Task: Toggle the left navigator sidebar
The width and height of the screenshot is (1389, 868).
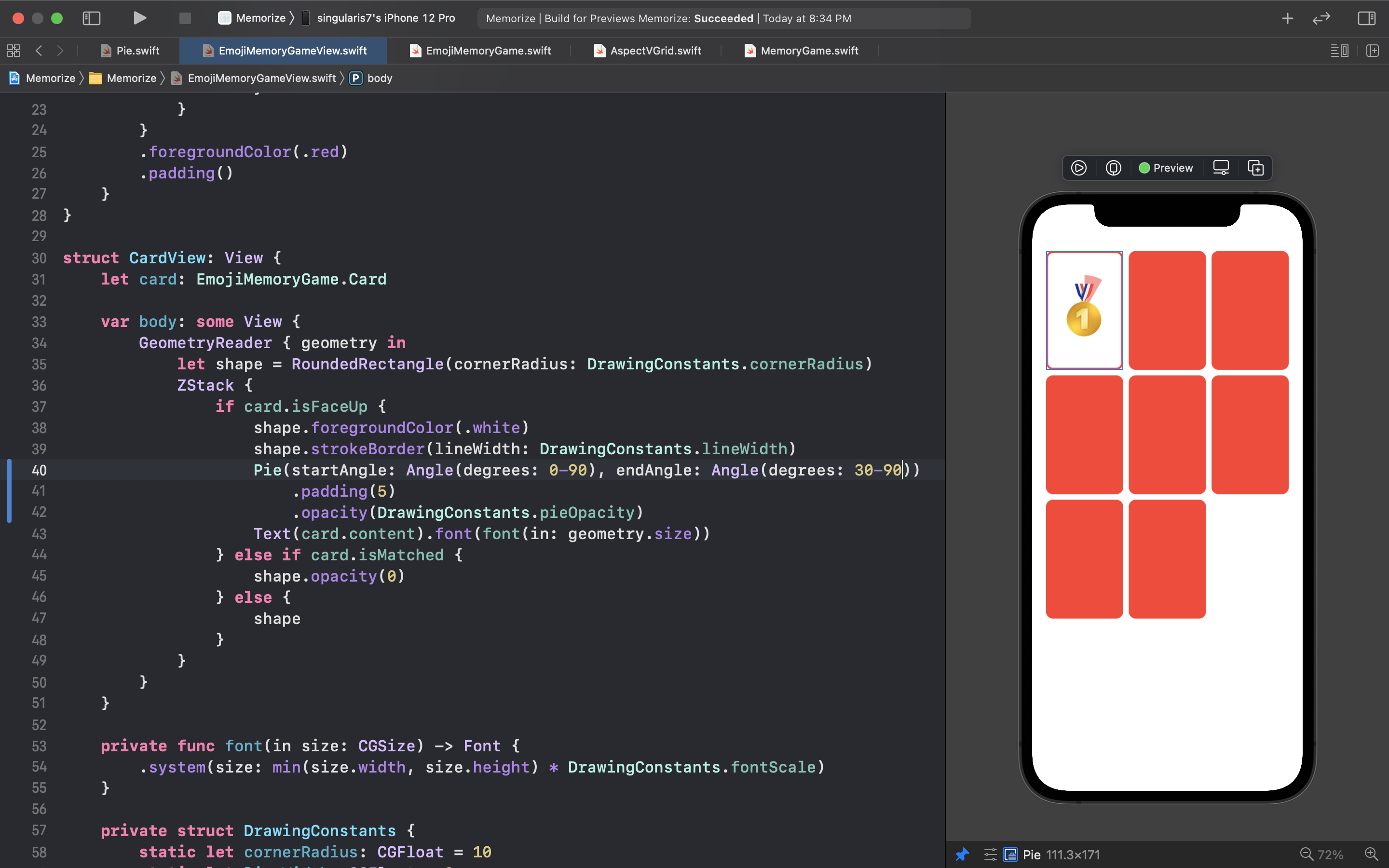Action: [x=92, y=18]
